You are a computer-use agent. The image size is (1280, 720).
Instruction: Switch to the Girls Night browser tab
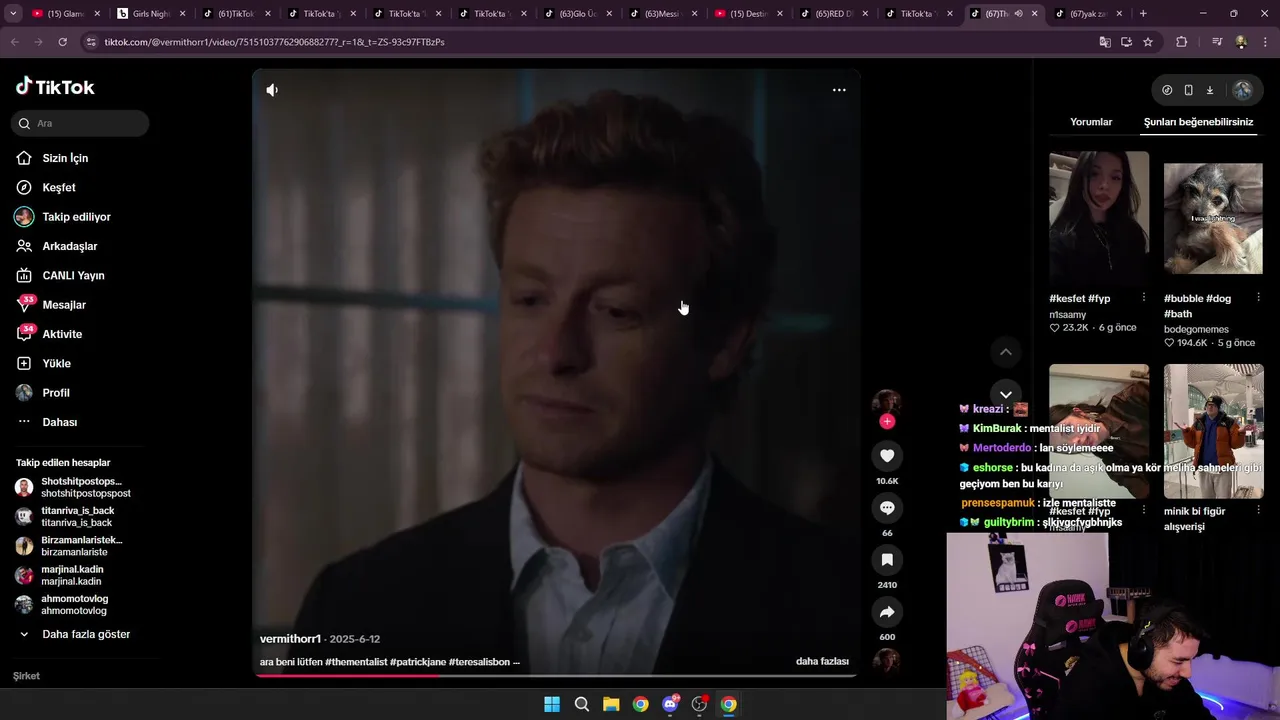[150, 14]
